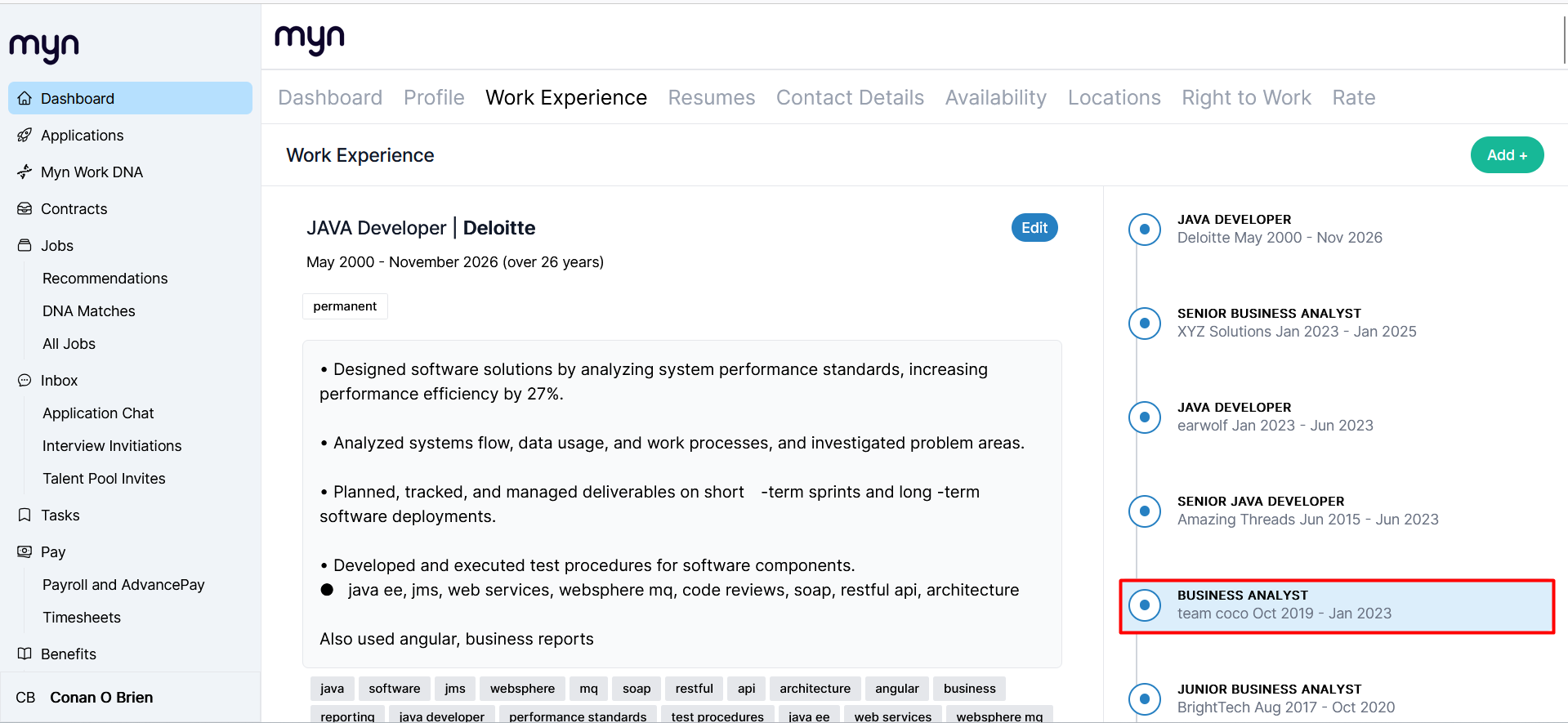The image size is (1568, 723).
Task: Click the Contracts icon in sidebar
Action: point(25,208)
